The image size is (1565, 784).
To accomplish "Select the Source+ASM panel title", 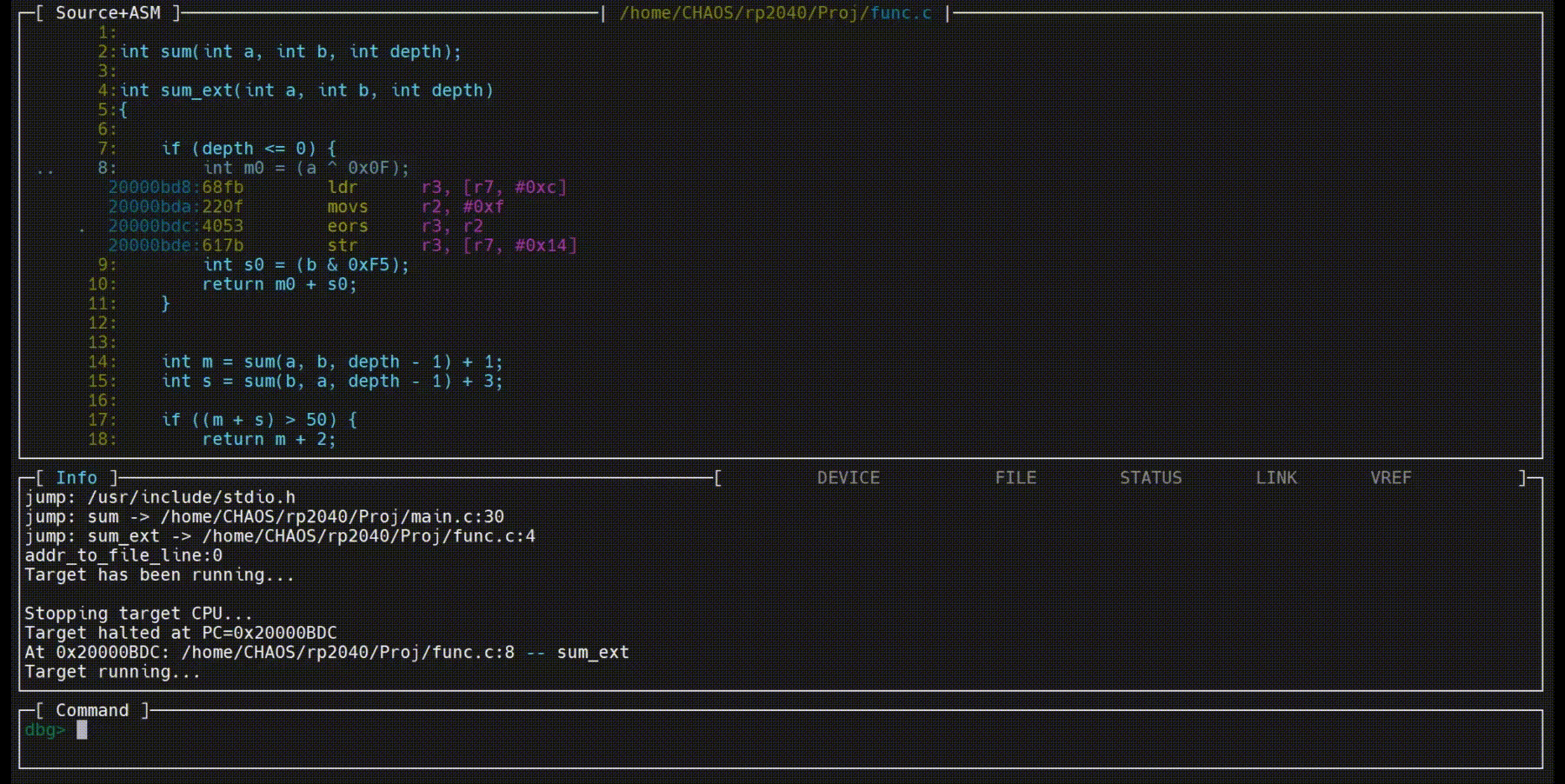I will pyautogui.click(x=108, y=13).
